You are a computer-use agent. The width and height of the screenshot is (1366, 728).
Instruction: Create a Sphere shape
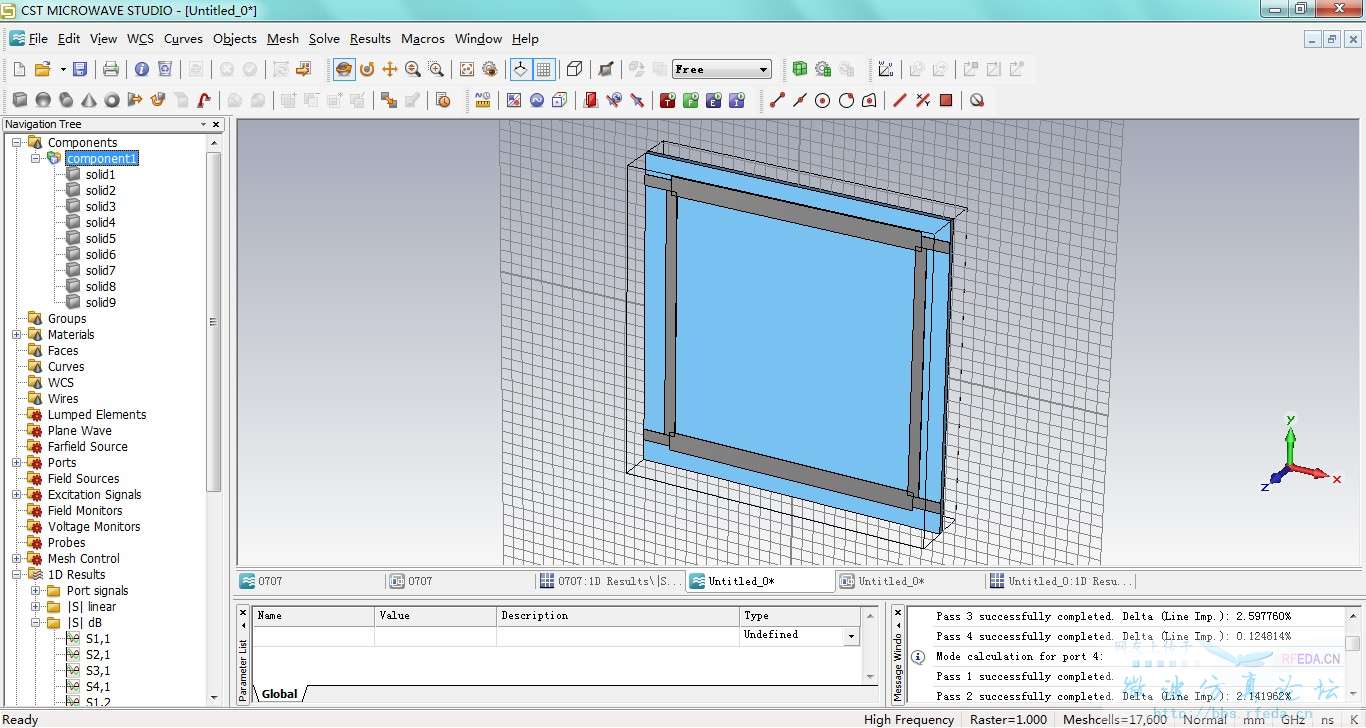click(x=43, y=100)
